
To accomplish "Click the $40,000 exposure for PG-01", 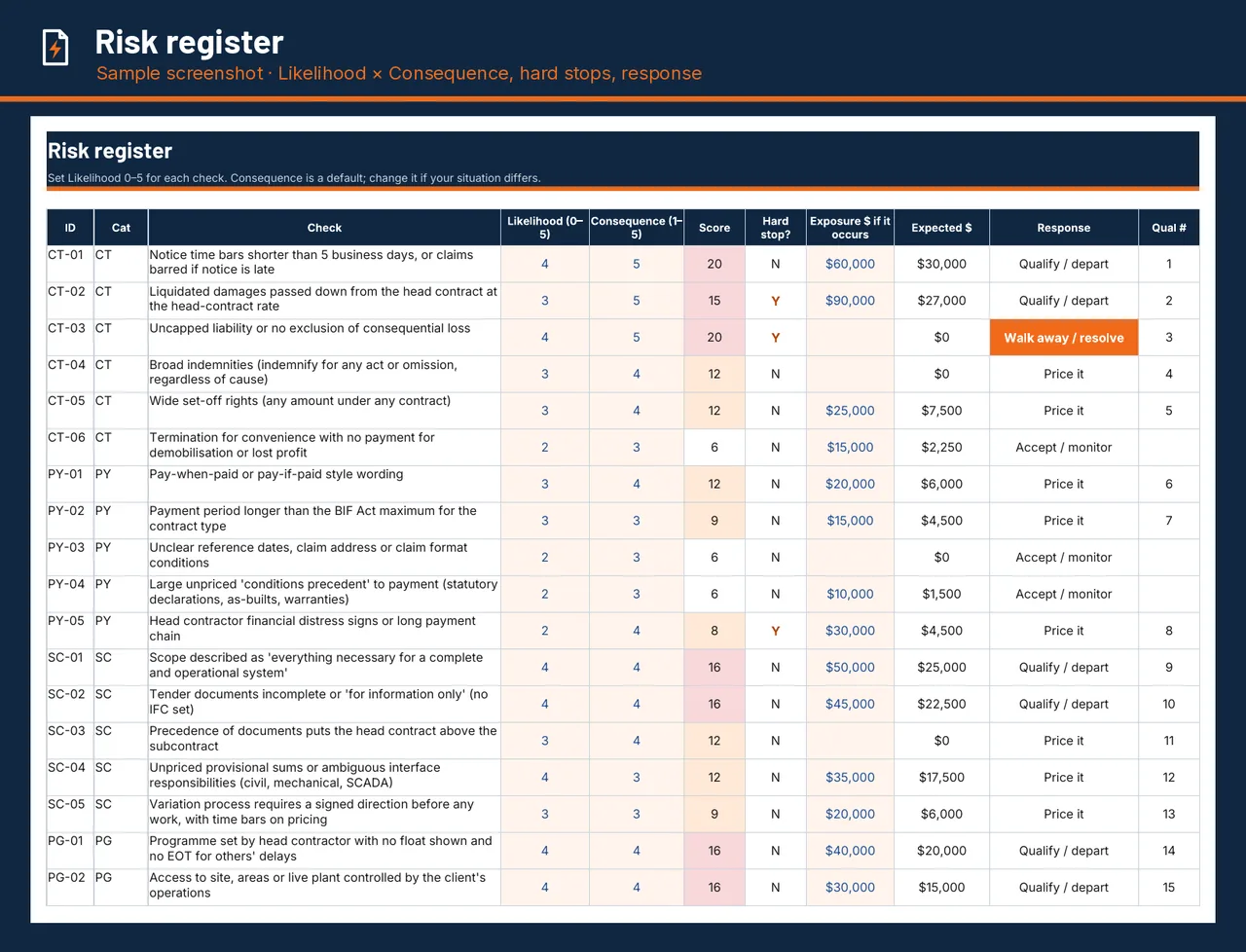I will click(850, 851).
